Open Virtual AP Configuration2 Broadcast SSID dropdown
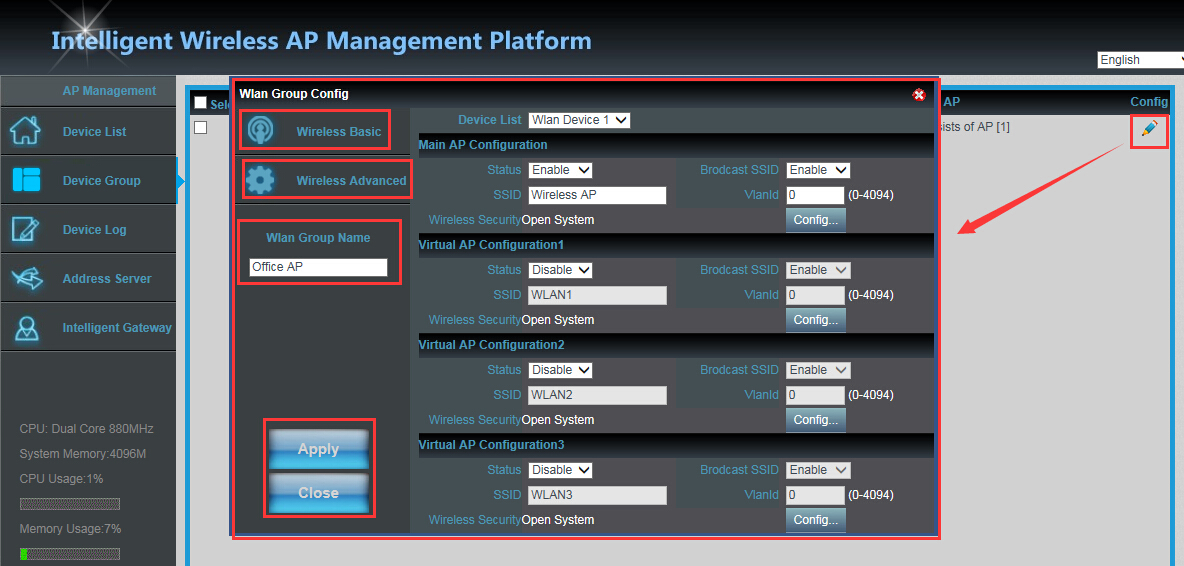Image resolution: width=1184 pixels, height=566 pixels. click(x=819, y=370)
